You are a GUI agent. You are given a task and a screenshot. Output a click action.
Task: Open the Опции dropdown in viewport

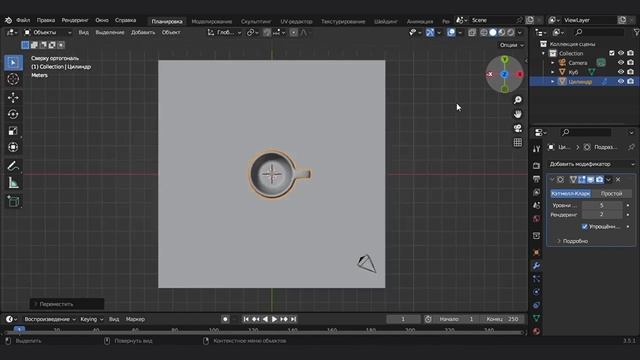pos(511,45)
